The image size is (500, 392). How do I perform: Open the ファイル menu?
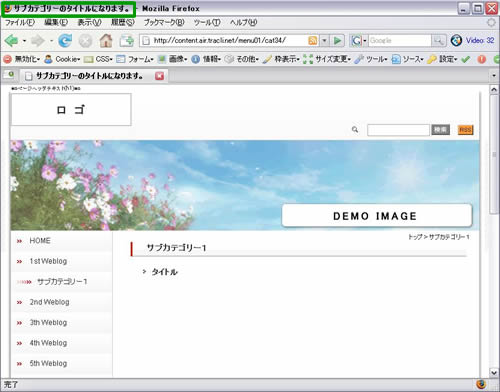click(20, 23)
